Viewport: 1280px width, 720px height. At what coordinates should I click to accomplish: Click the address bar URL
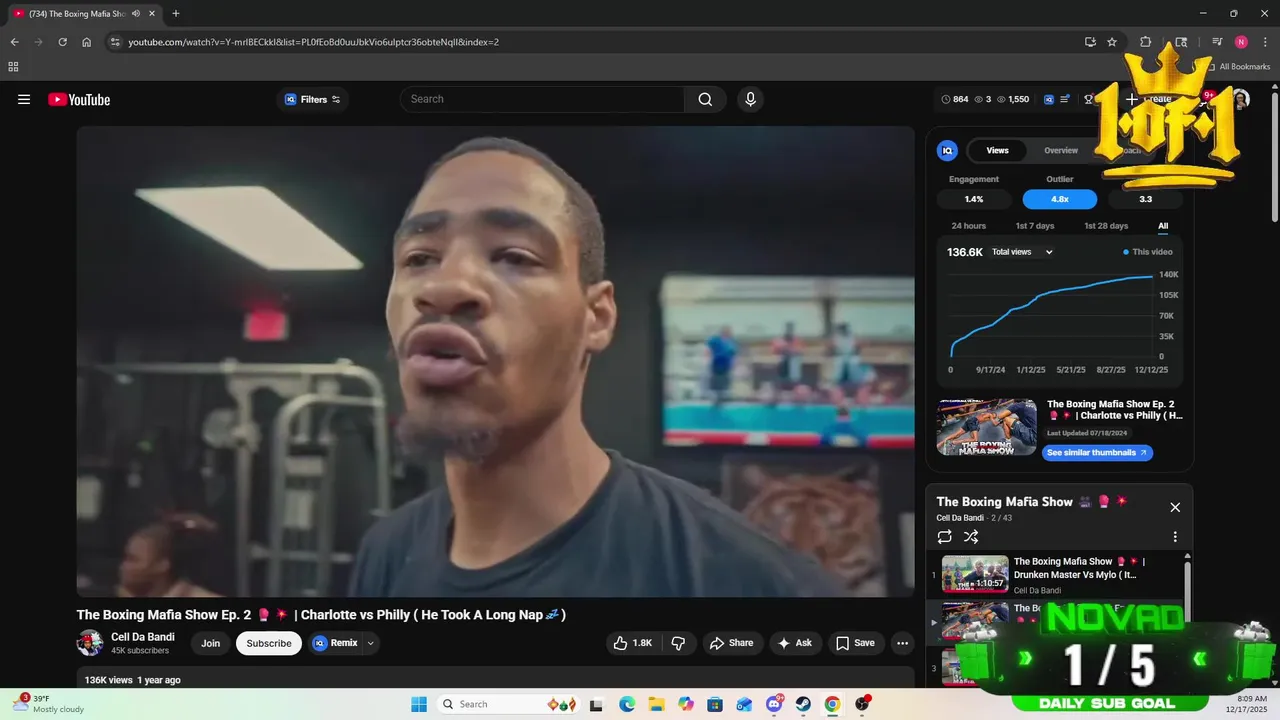[313, 42]
